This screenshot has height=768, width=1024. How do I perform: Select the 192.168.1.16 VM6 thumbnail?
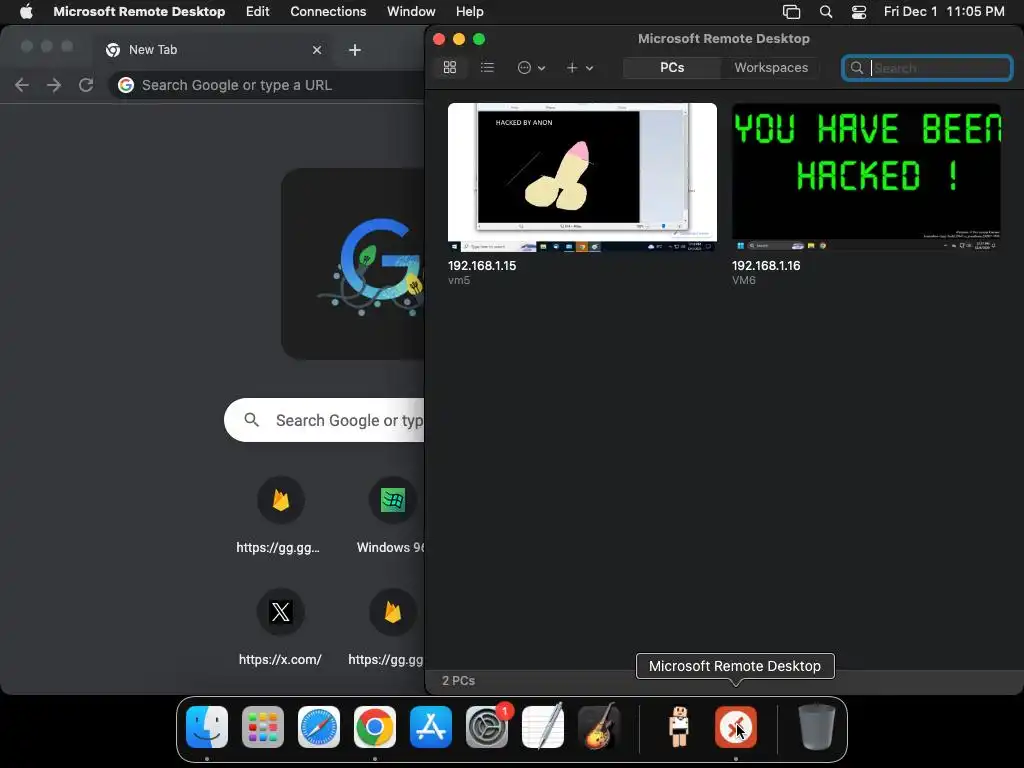tap(866, 178)
